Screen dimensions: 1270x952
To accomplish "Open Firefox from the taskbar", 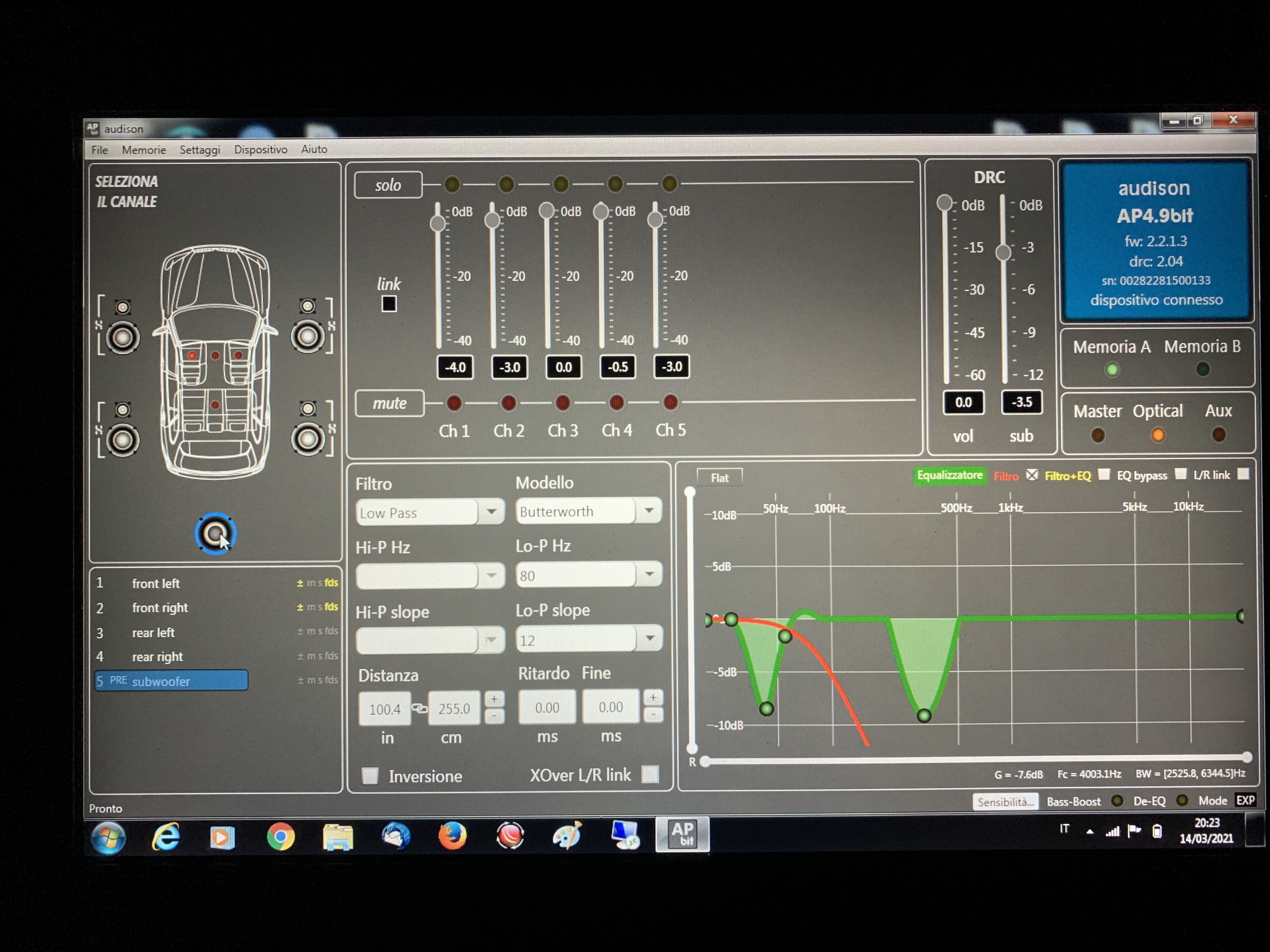I will click(x=452, y=836).
